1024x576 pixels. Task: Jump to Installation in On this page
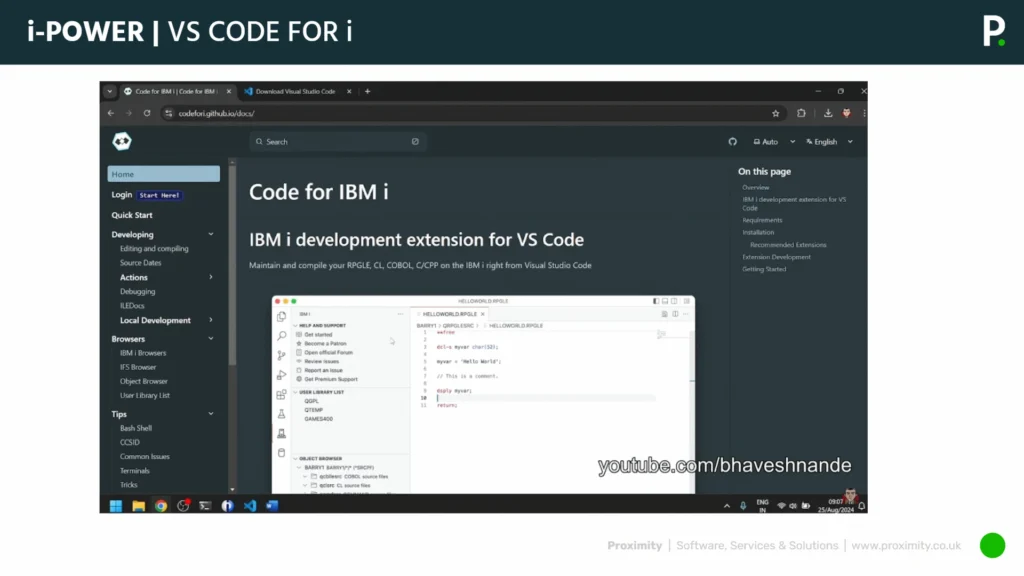point(758,232)
